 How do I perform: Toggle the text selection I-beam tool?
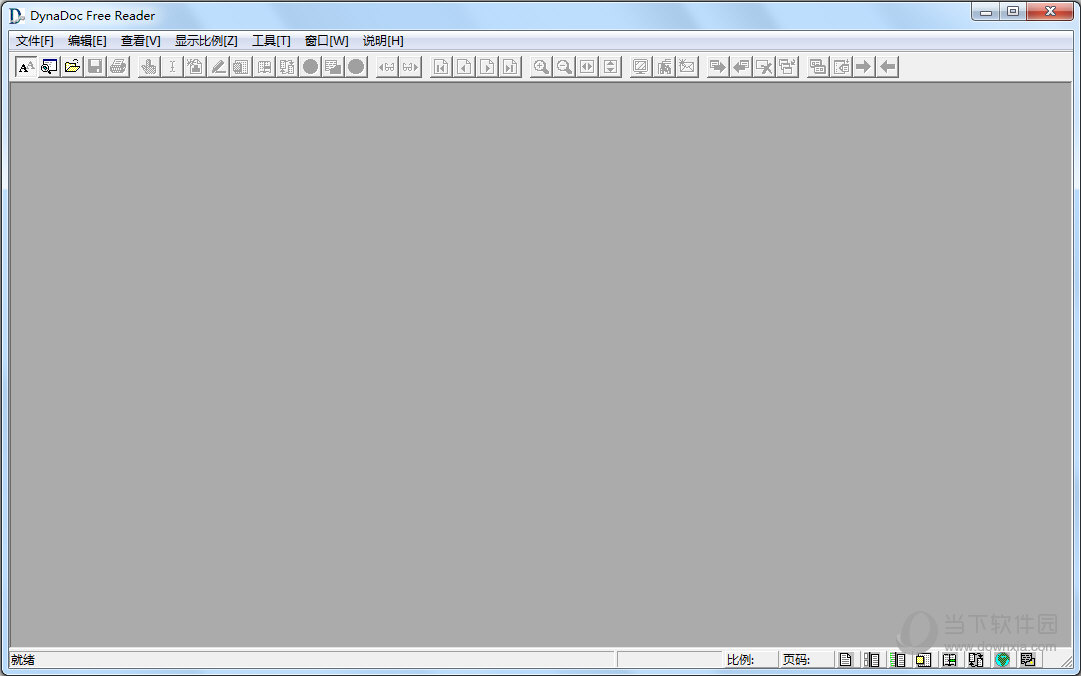pyautogui.click(x=172, y=67)
